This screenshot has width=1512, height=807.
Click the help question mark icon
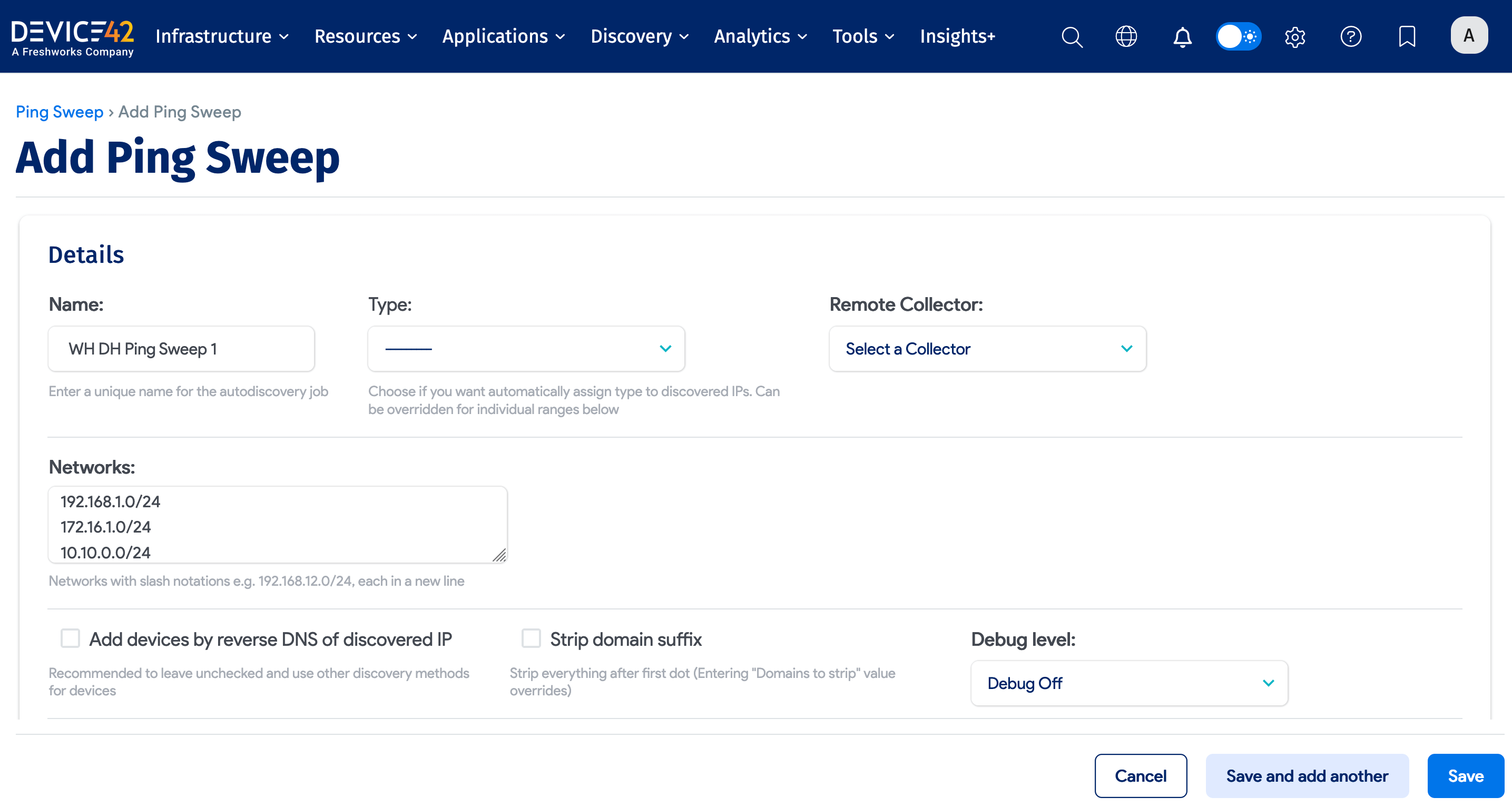[1351, 36]
